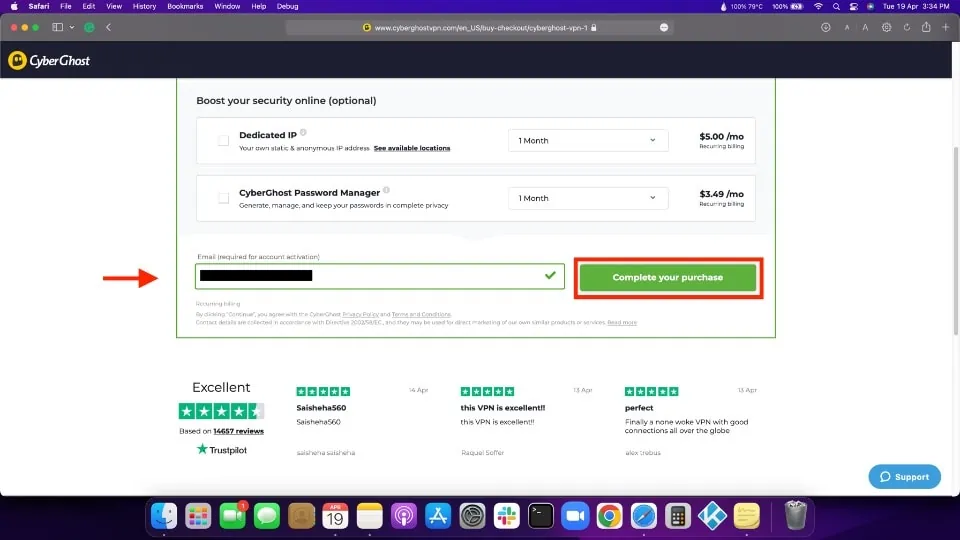Open Terminal from the Dock
This screenshot has height=540, width=960.
[x=541, y=516]
